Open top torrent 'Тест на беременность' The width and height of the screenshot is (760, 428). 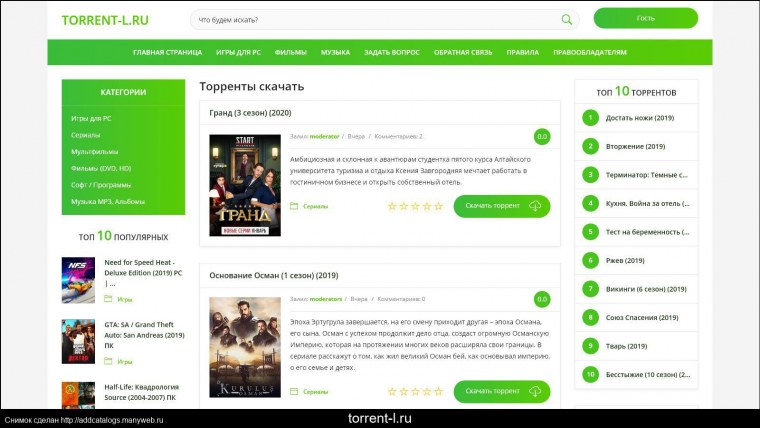pos(648,232)
